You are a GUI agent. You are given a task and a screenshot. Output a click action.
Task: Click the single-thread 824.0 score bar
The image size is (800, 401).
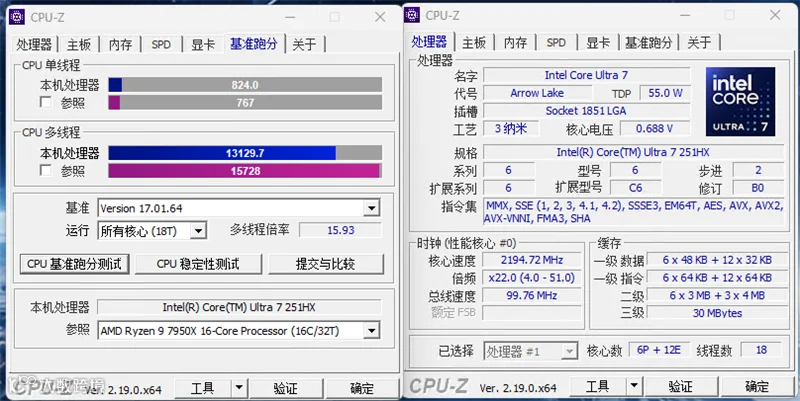(x=245, y=85)
